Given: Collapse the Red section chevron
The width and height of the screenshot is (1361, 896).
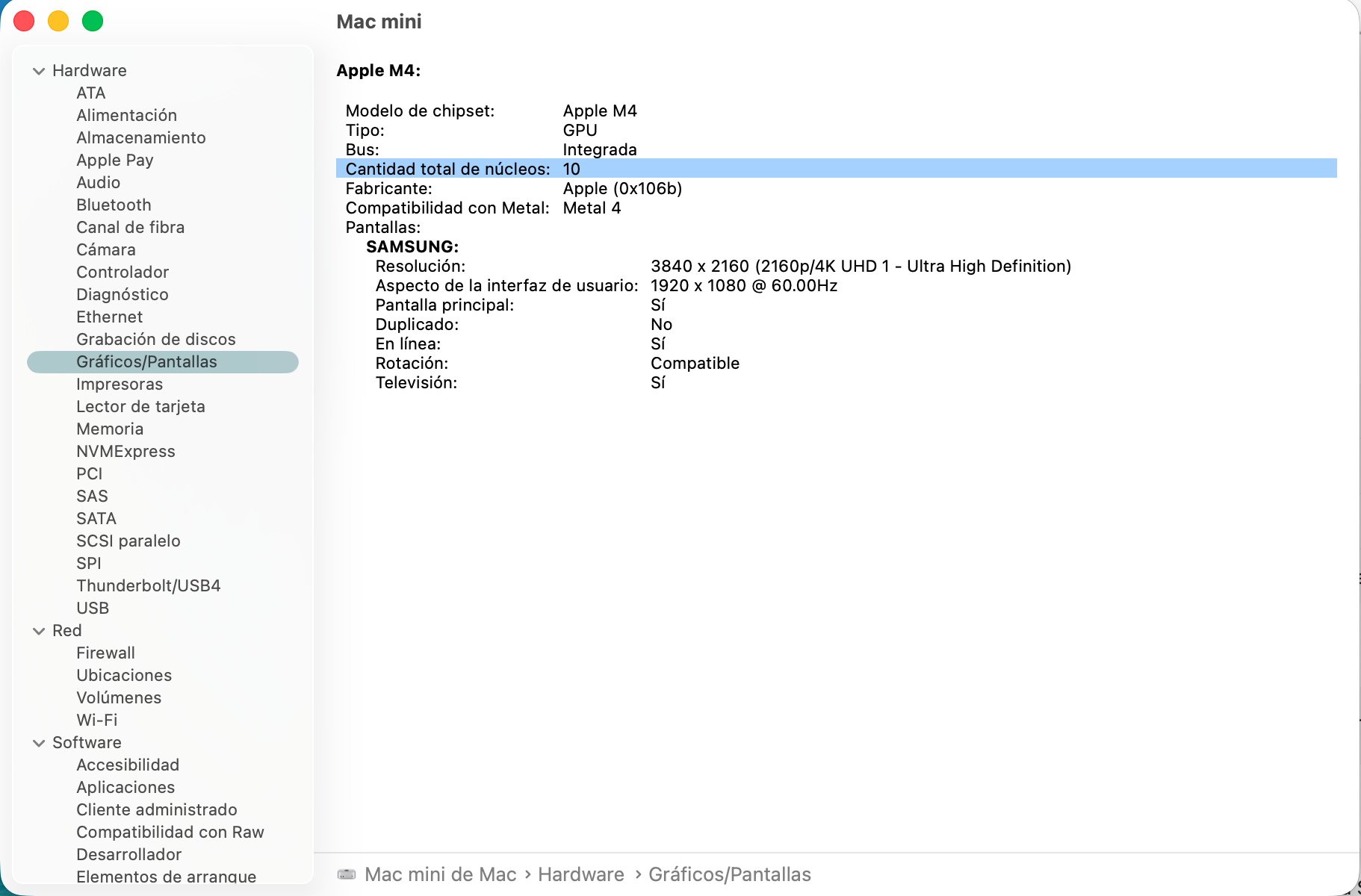Looking at the screenshot, I should (x=39, y=631).
